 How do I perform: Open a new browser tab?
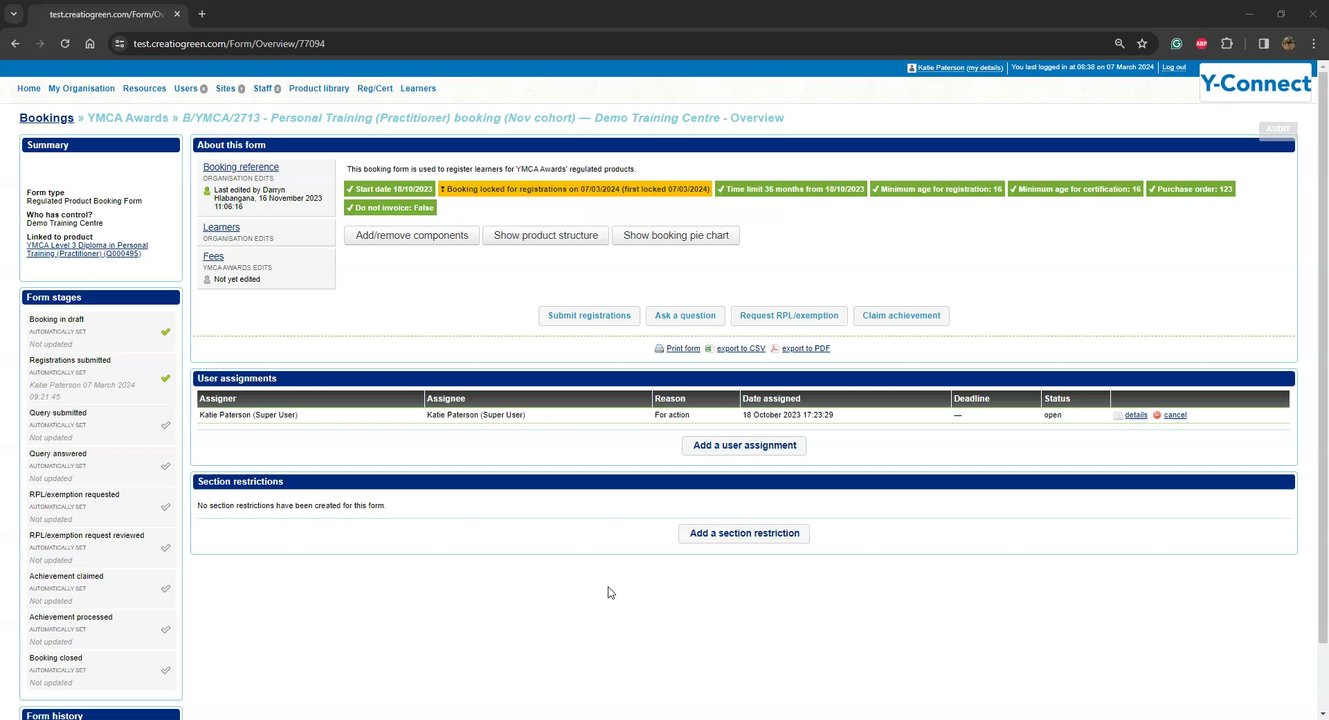coord(202,14)
